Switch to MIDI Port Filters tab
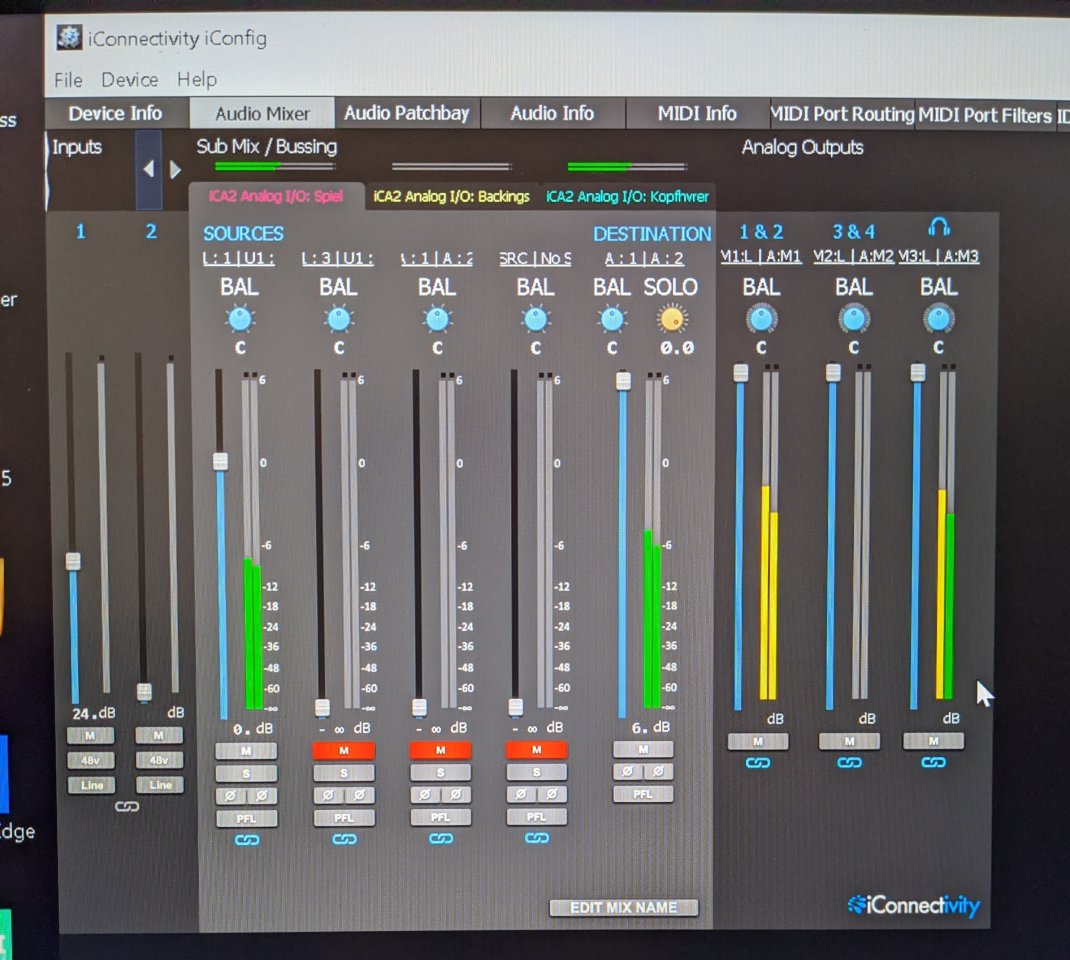1070x960 pixels. [985, 115]
